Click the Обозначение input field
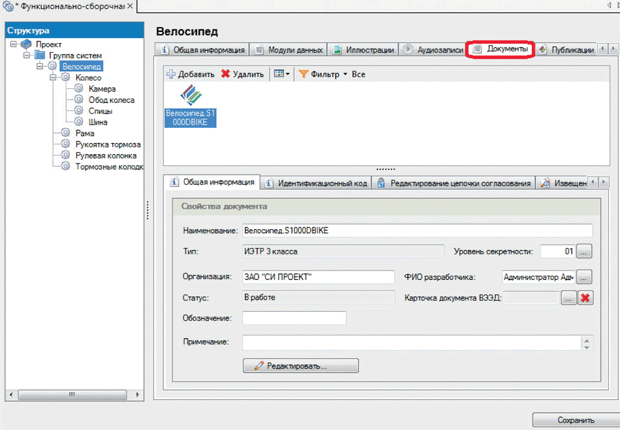The image size is (620, 430). [294, 318]
